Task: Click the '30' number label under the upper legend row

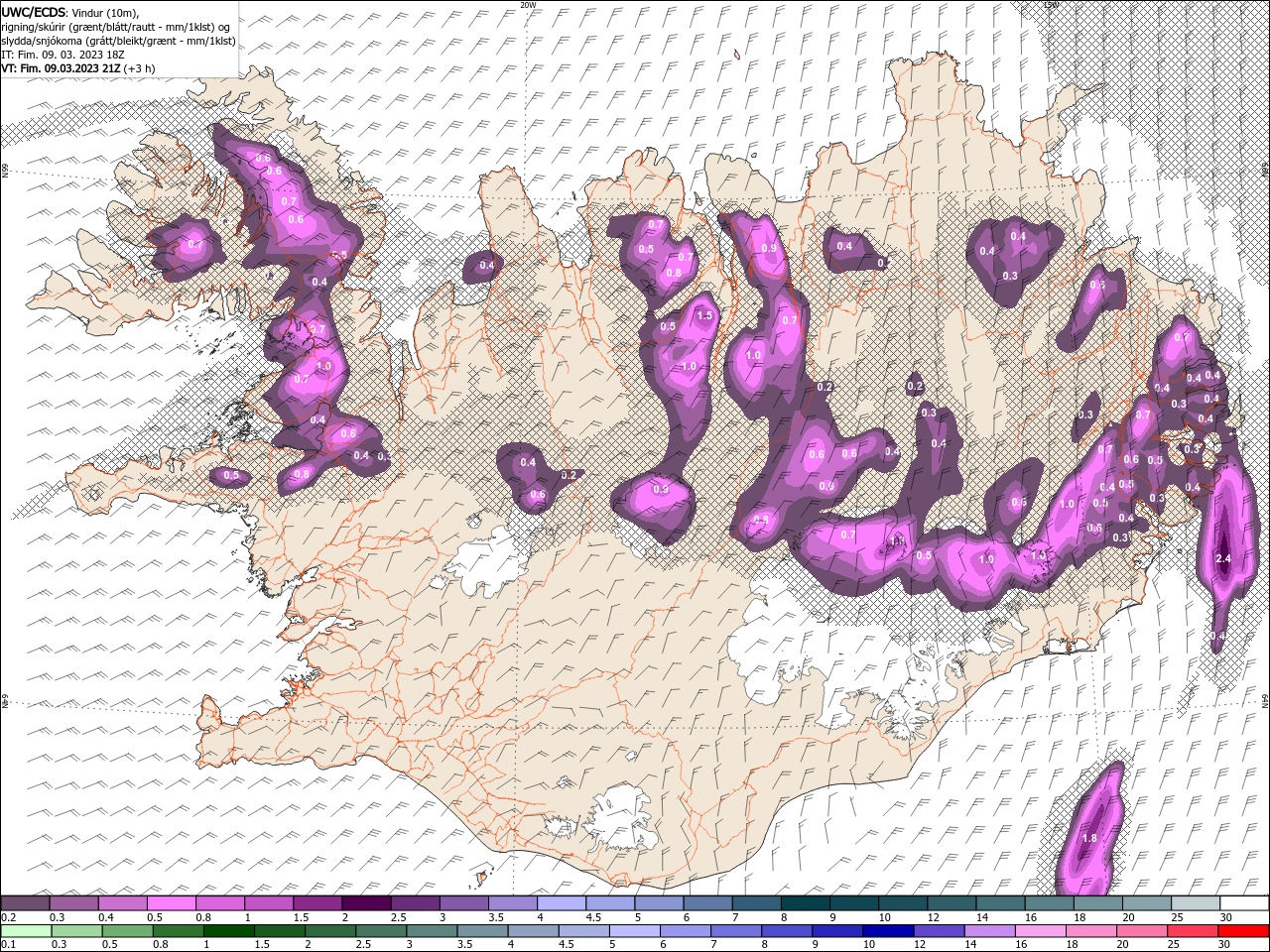Action: pyautogui.click(x=1227, y=917)
